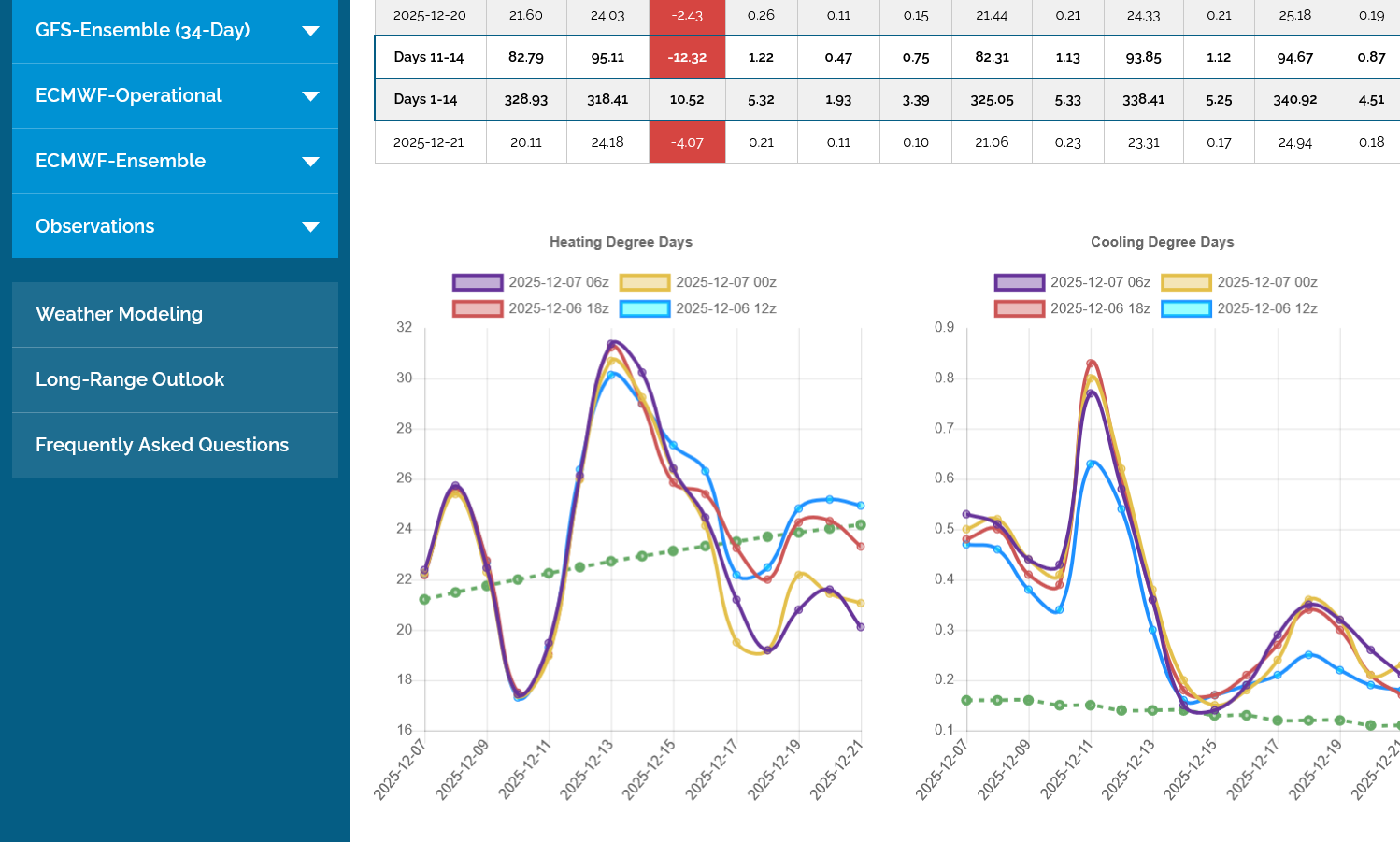Expand the ECMWF-Ensemble dropdown arrow
1400x842 pixels.
(311, 162)
